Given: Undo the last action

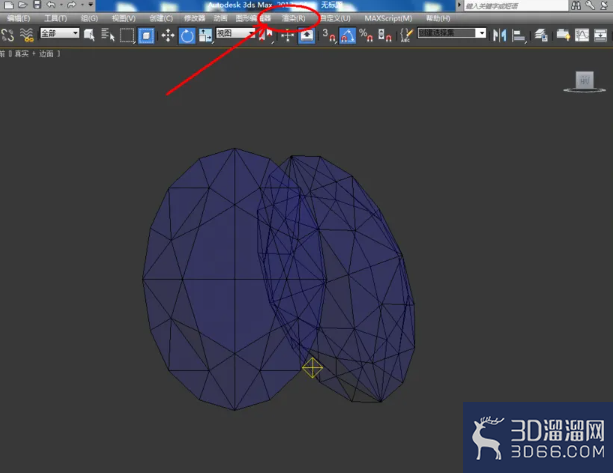Looking at the screenshot, I should click(51, 5).
